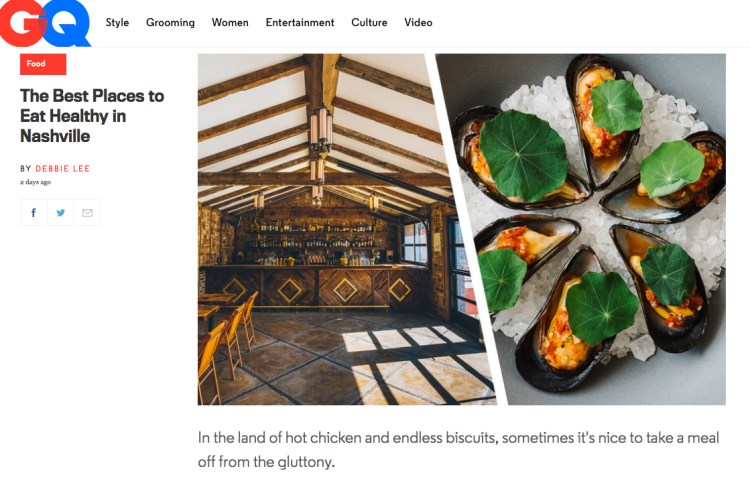Viewport: 750px width, 479px height.
Task: Click the Best Places to Eat Healthy headline
Action: tap(92, 116)
